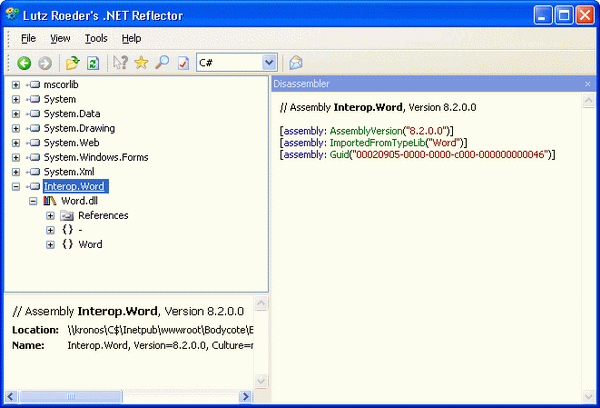
Task: Expand the Word namespace node
Action: 50,245
